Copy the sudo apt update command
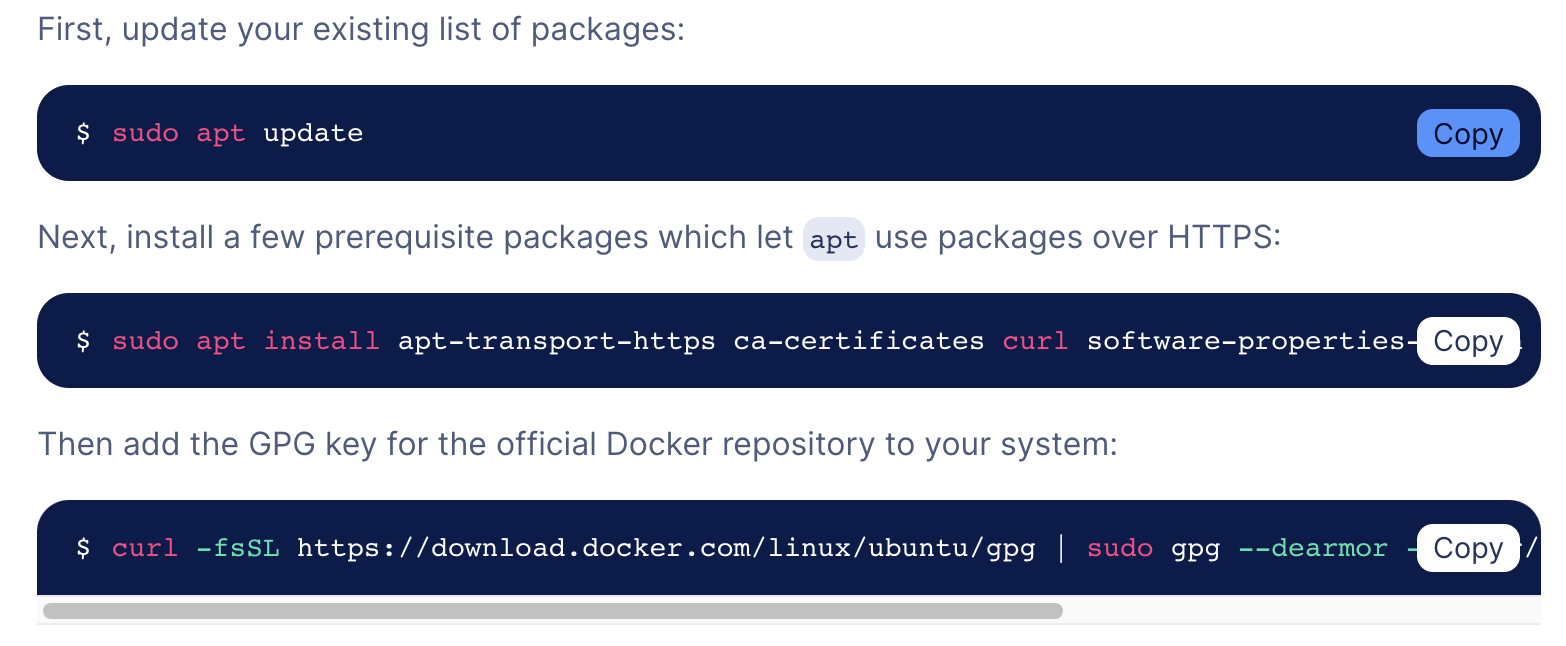1566x646 pixels. (1467, 134)
